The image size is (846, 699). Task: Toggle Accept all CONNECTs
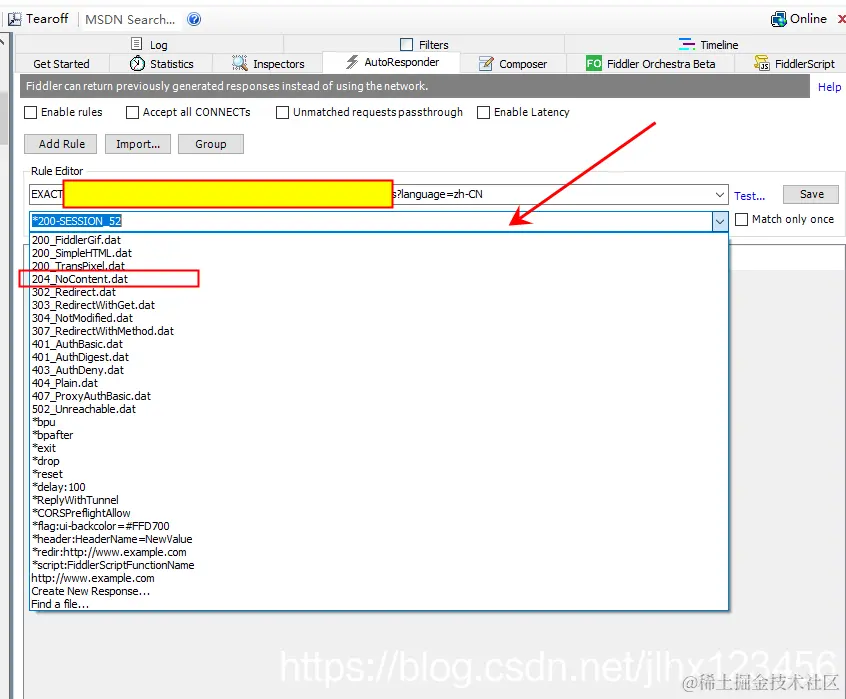[x=132, y=112]
